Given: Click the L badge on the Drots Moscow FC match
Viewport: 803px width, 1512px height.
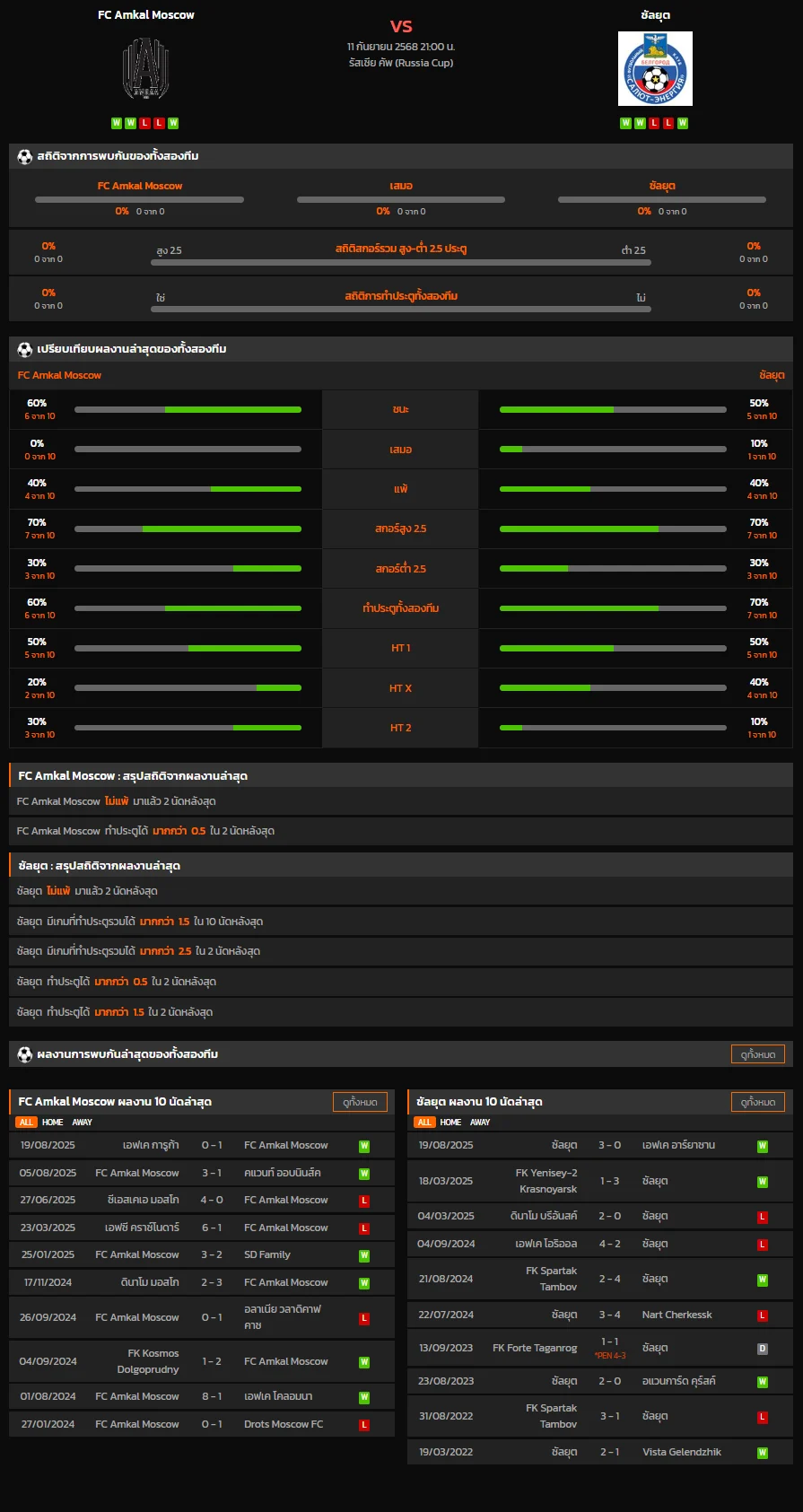Looking at the screenshot, I should 364,1425.
